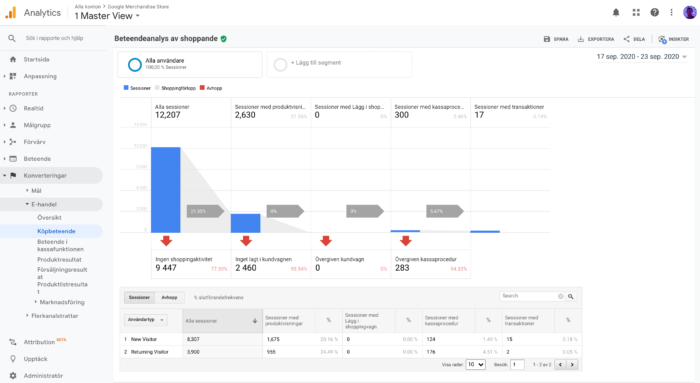Click the Dela share button
Viewport: 700px width, 383px height.
(x=634, y=39)
